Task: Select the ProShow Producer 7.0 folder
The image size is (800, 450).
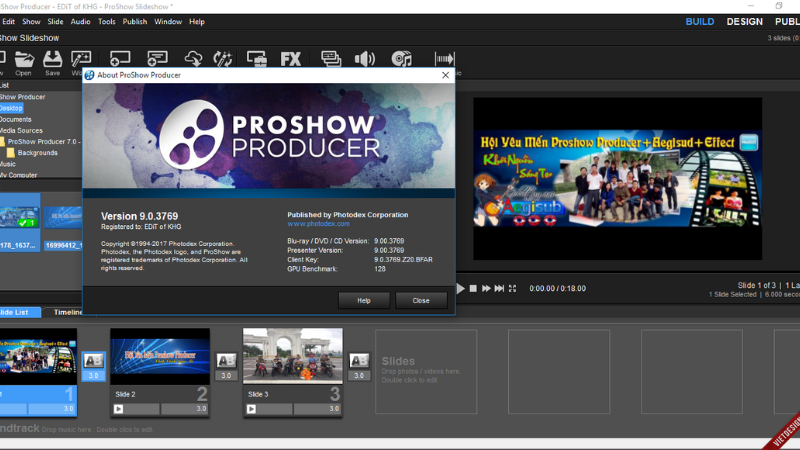Action: (x=42, y=141)
